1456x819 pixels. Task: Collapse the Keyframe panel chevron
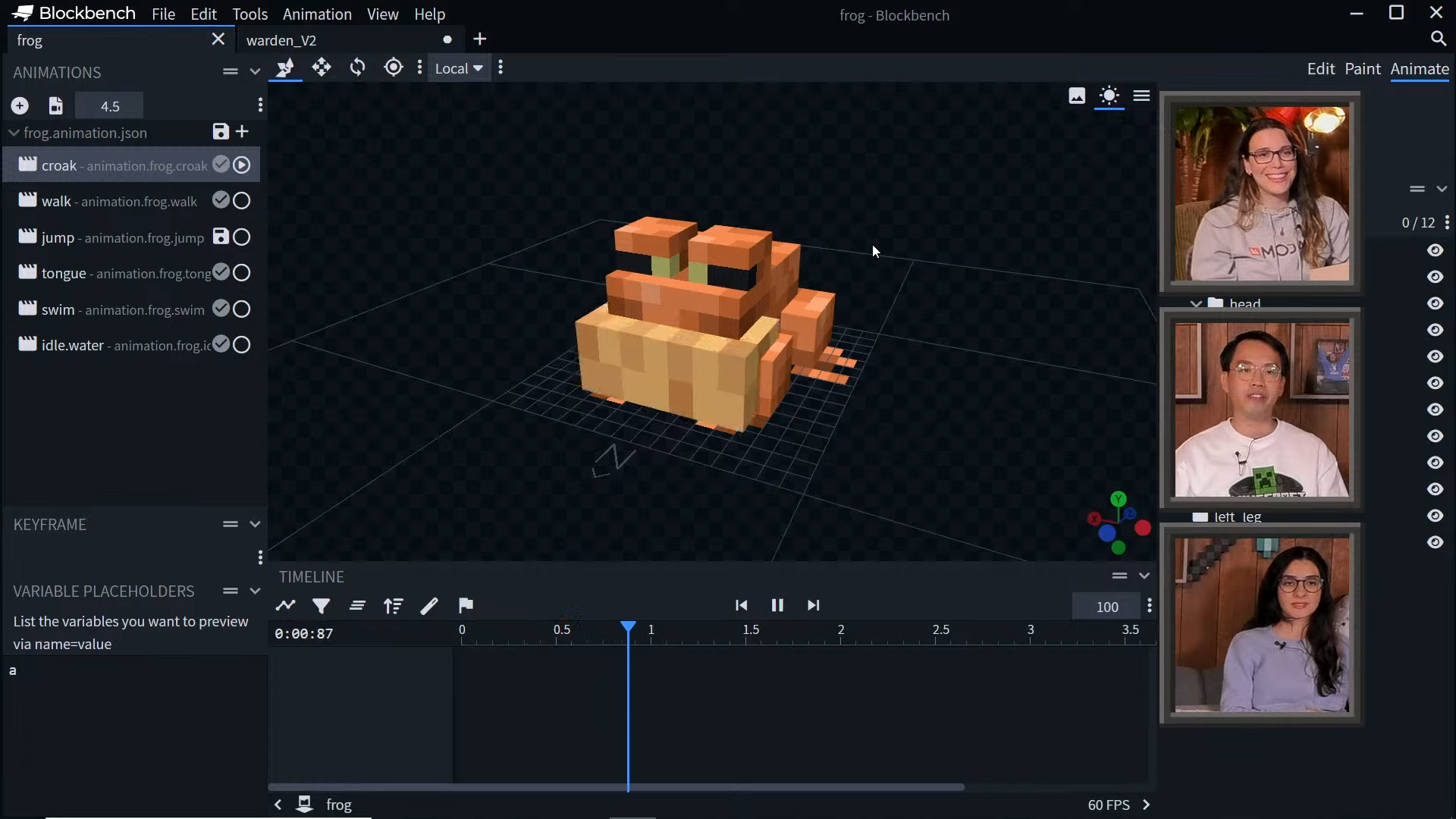(x=255, y=525)
